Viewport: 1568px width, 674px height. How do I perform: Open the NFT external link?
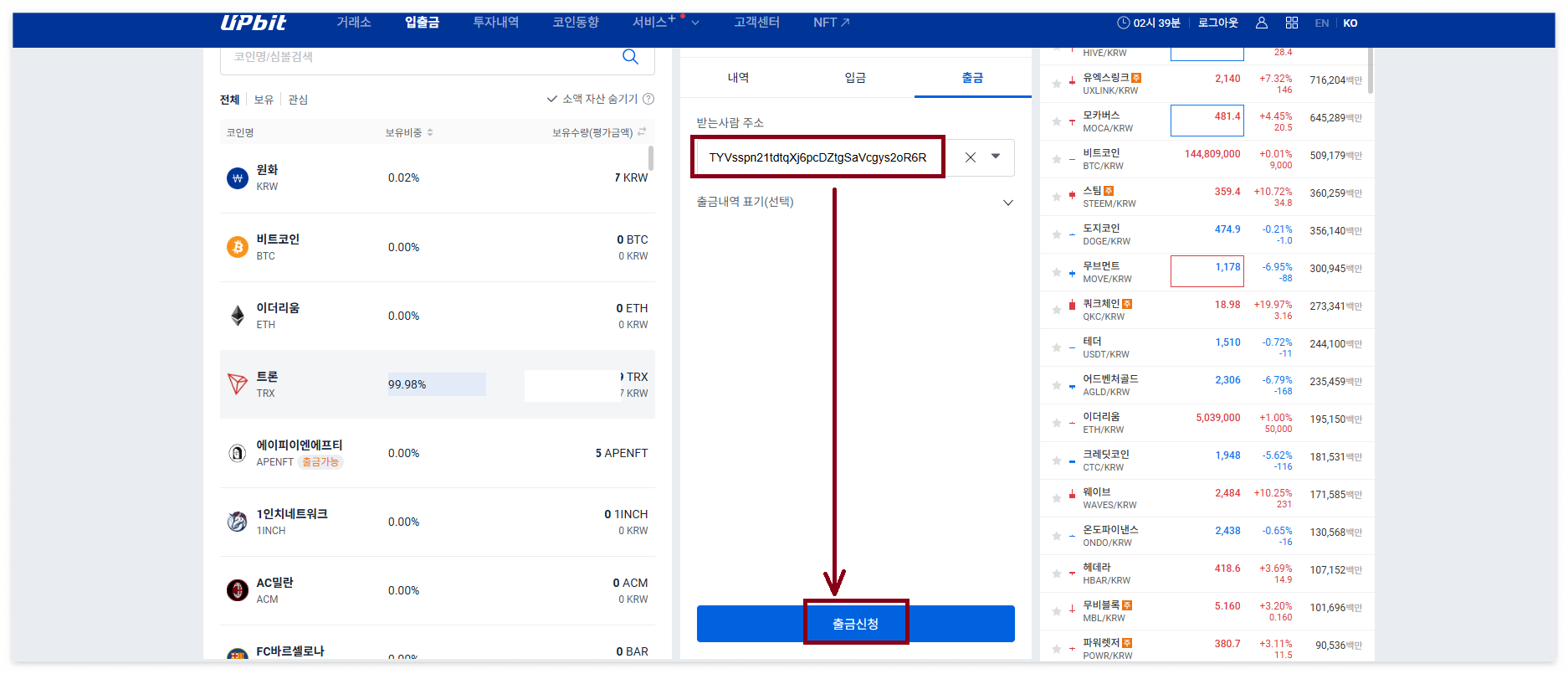[x=831, y=23]
